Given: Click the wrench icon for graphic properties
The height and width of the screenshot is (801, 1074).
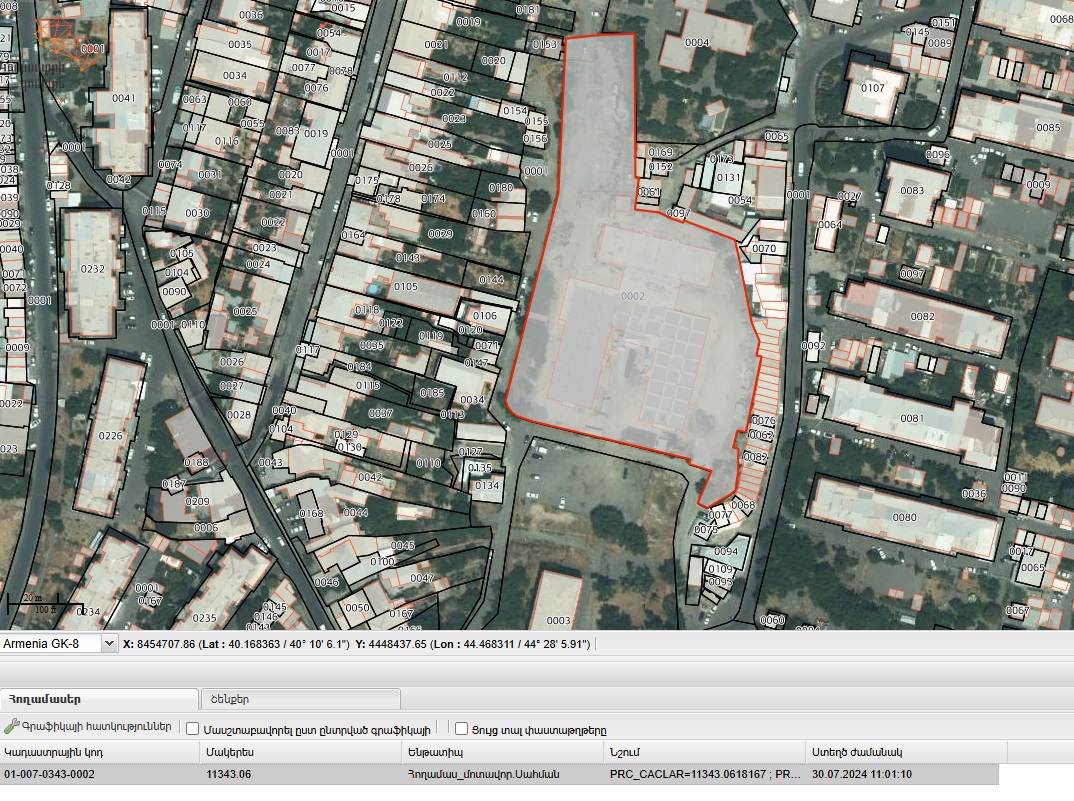Looking at the screenshot, I should (12, 727).
